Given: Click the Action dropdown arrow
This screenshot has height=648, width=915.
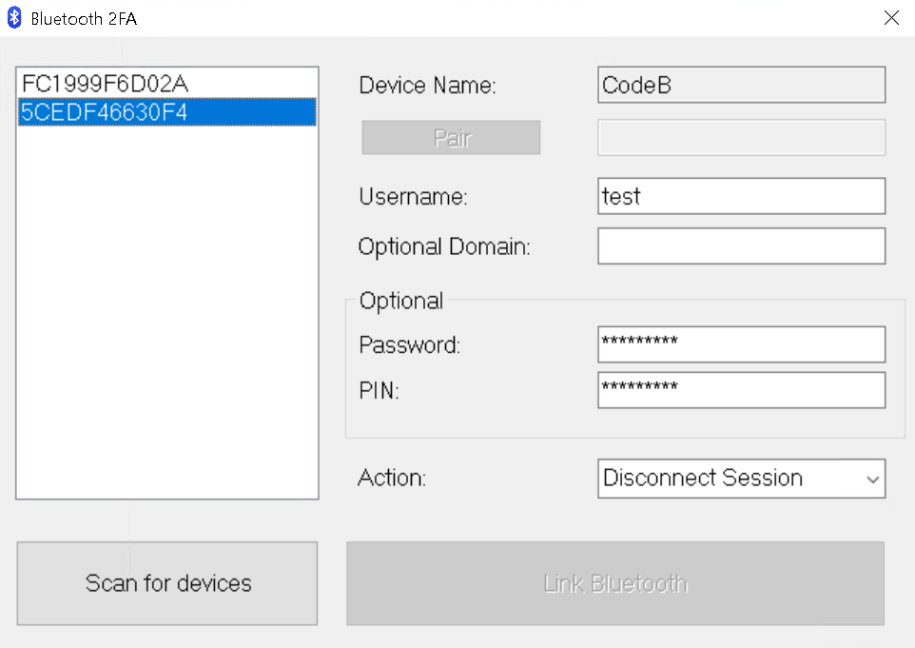Looking at the screenshot, I should [x=872, y=478].
